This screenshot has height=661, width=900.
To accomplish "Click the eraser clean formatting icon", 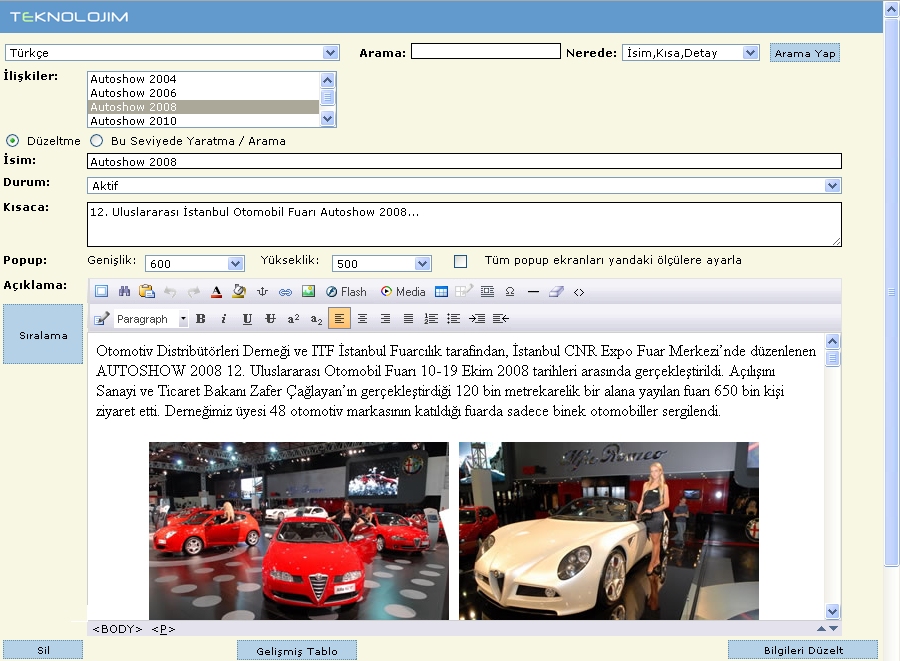I will [556, 291].
